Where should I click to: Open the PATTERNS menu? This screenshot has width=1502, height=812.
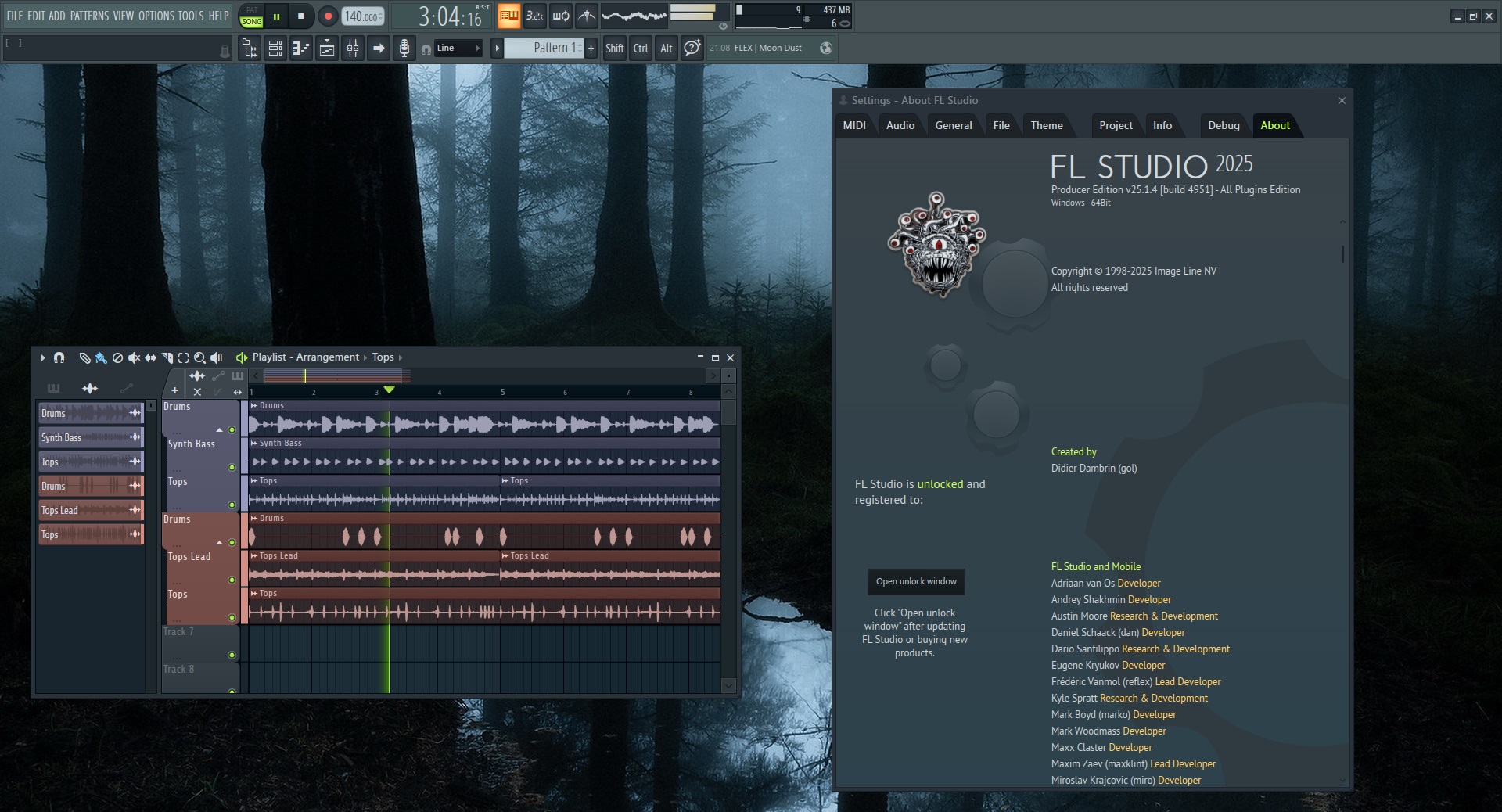point(89,16)
